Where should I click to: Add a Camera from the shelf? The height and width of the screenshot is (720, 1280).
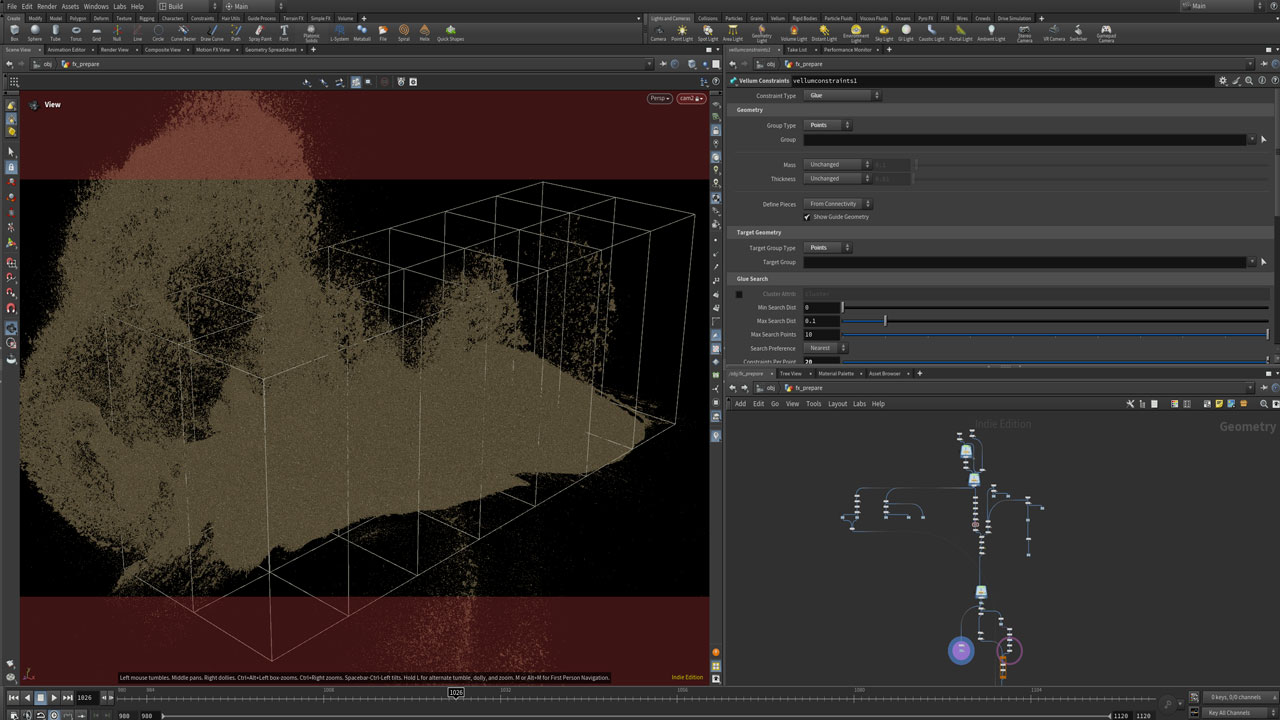(658, 32)
